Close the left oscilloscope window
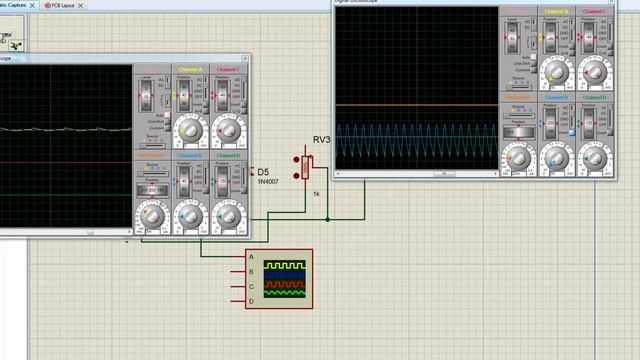 [245, 58]
